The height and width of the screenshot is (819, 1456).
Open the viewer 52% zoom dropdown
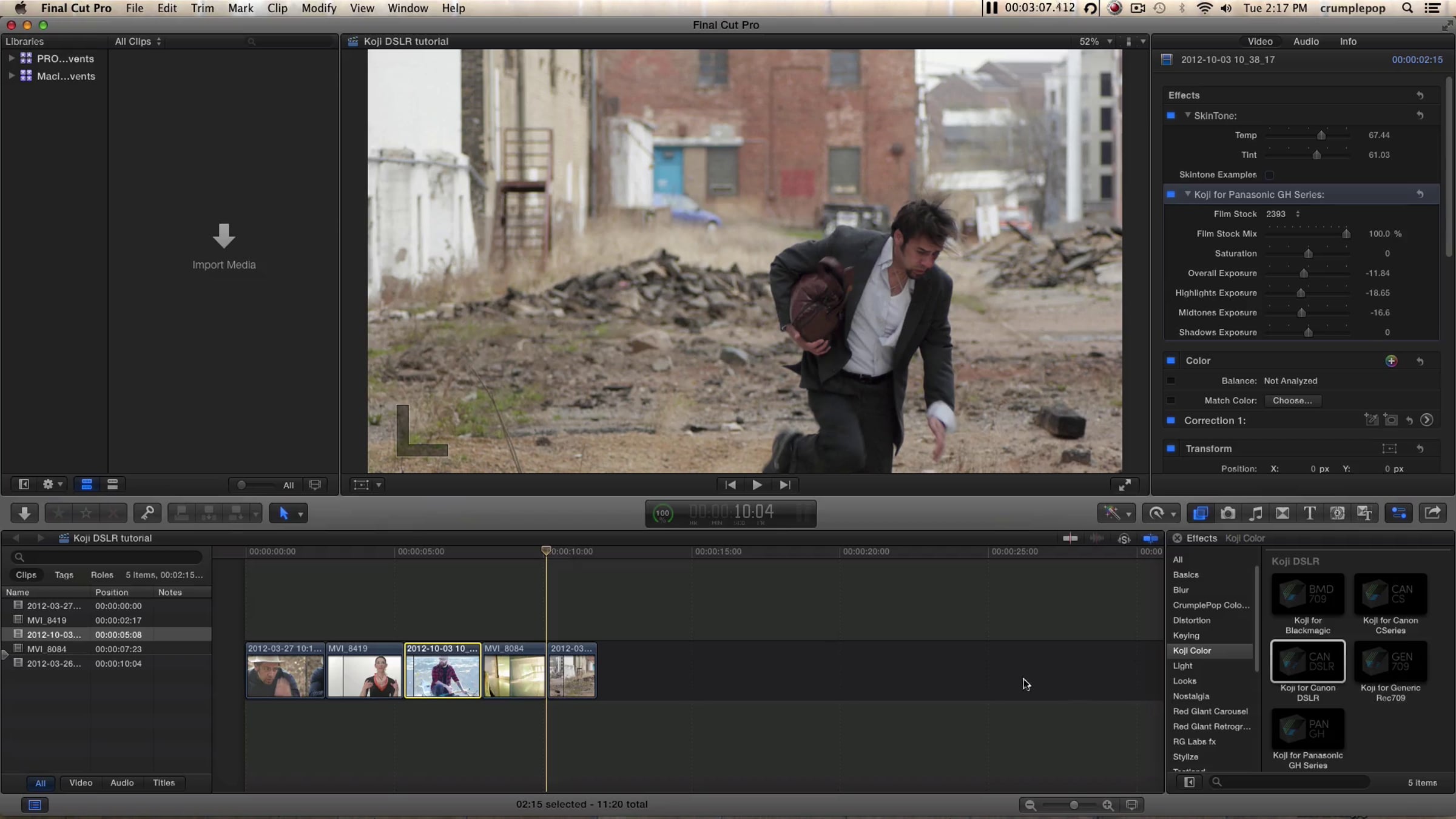point(1096,41)
